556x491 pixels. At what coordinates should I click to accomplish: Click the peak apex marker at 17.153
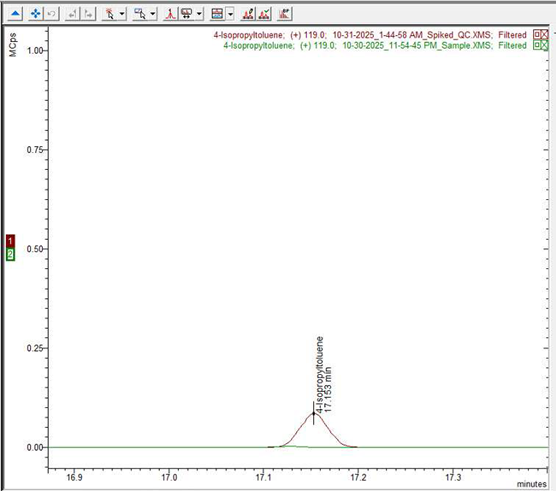pyautogui.click(x=313, y=413)
